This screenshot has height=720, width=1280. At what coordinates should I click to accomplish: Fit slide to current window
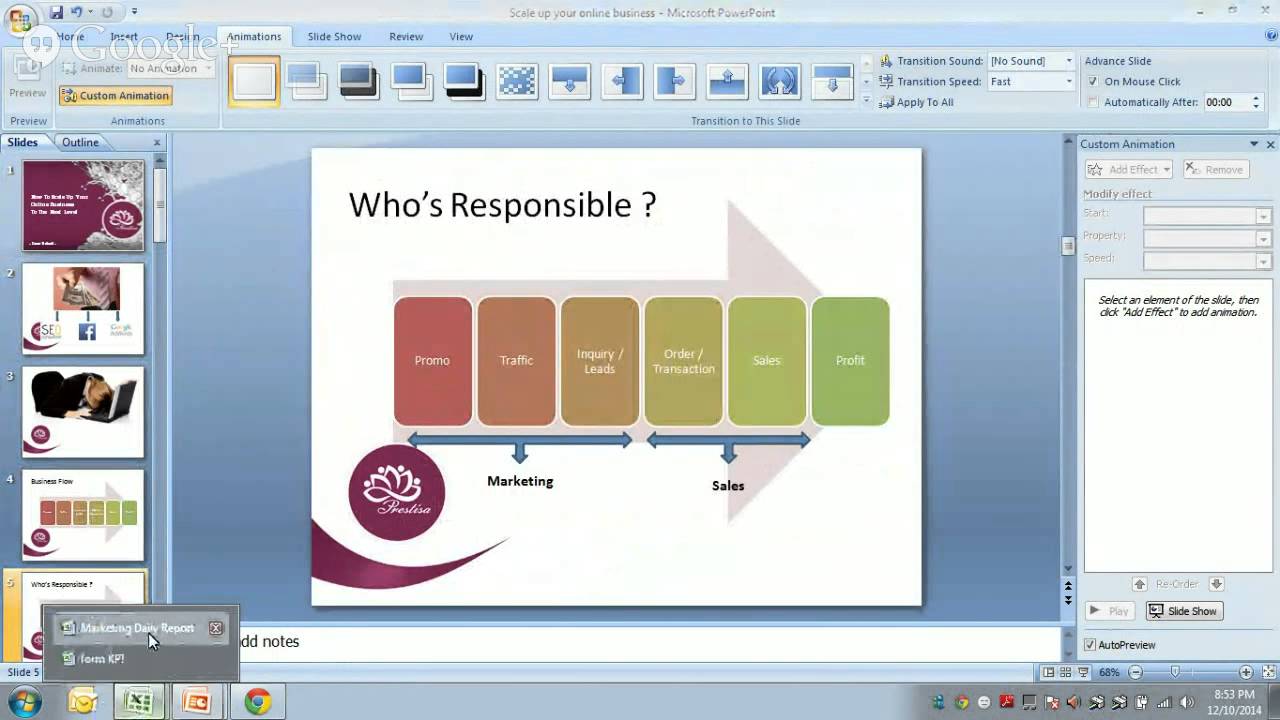pos(1267,672)
